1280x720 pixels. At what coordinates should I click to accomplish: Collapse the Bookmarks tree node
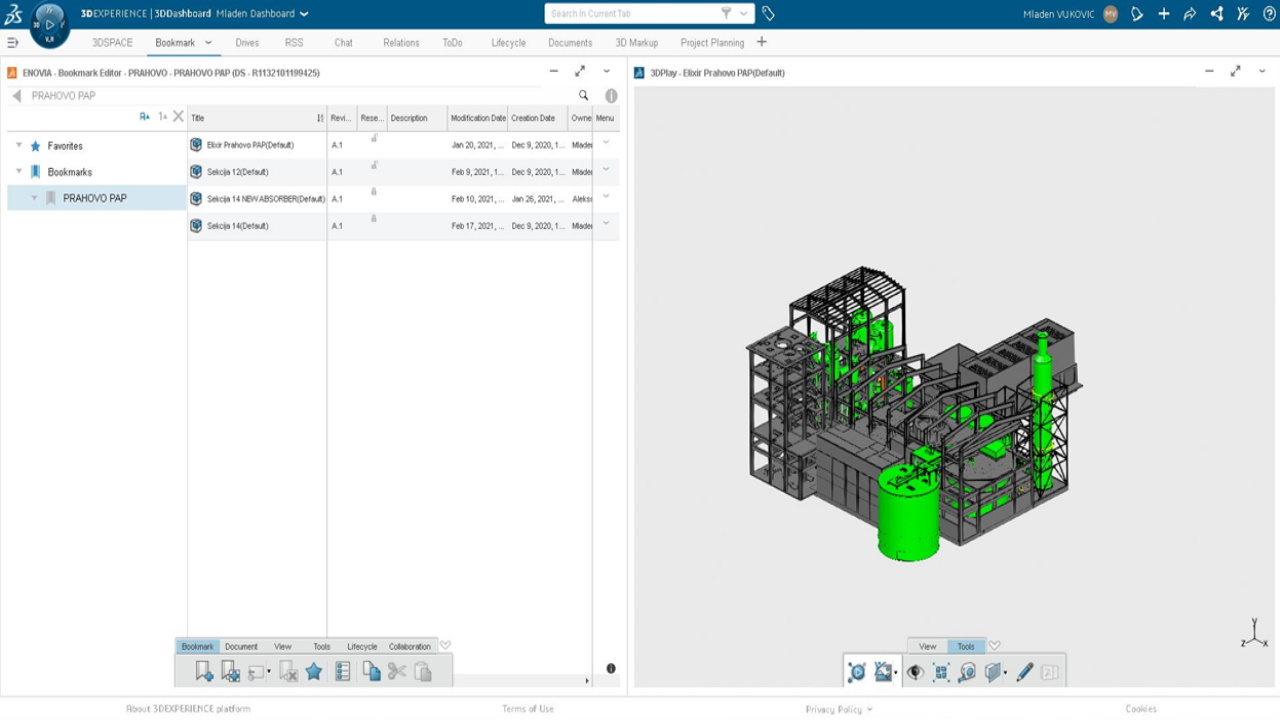19,172
